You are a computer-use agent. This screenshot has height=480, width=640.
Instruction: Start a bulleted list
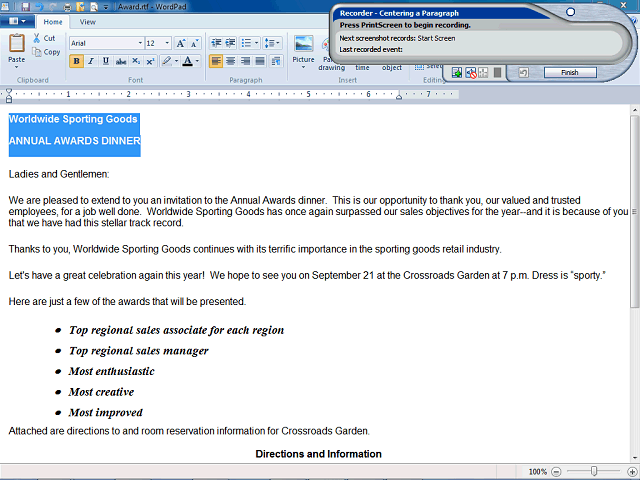tap(246, 43)
